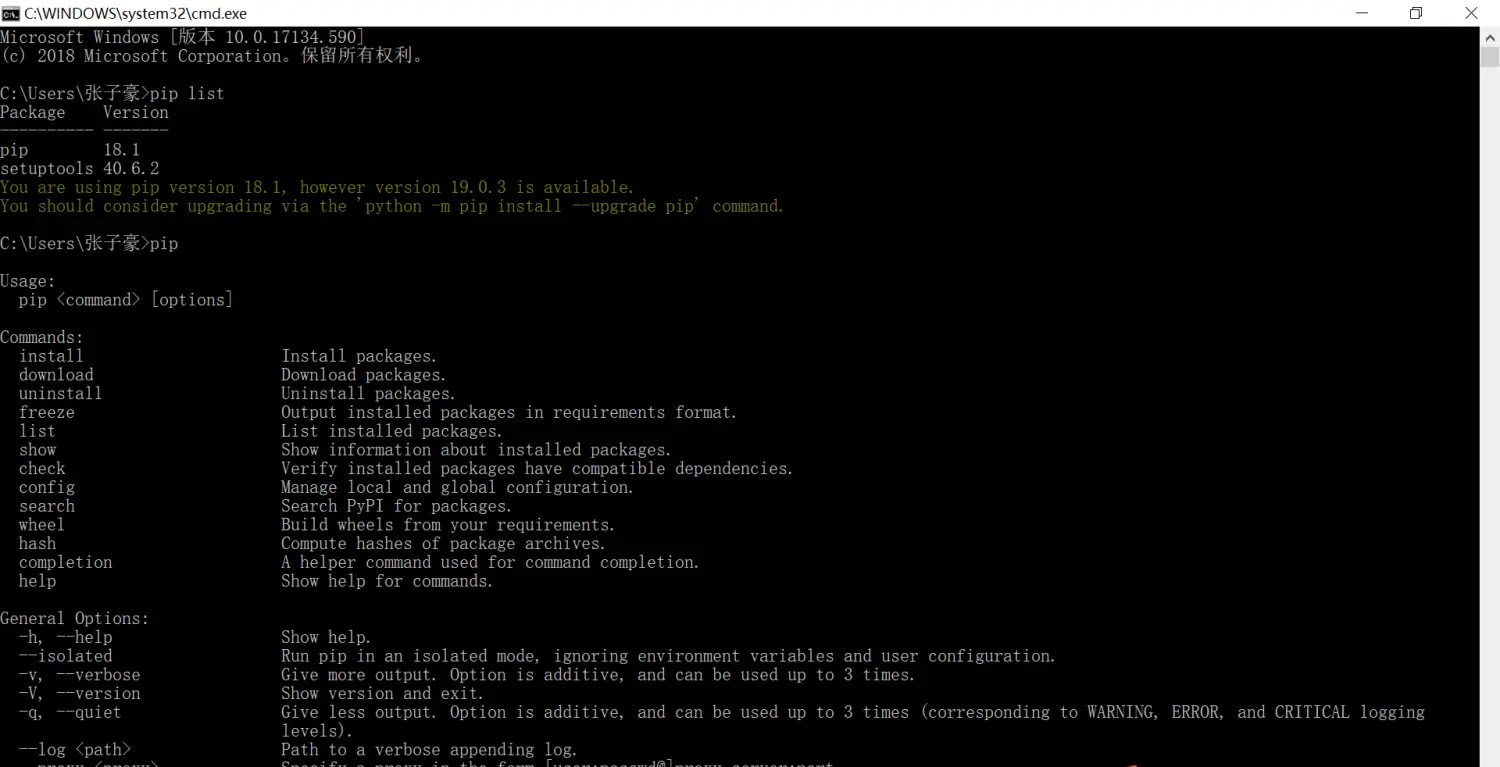
Task: Click the 'download' command name
Action: coord(56,375)
